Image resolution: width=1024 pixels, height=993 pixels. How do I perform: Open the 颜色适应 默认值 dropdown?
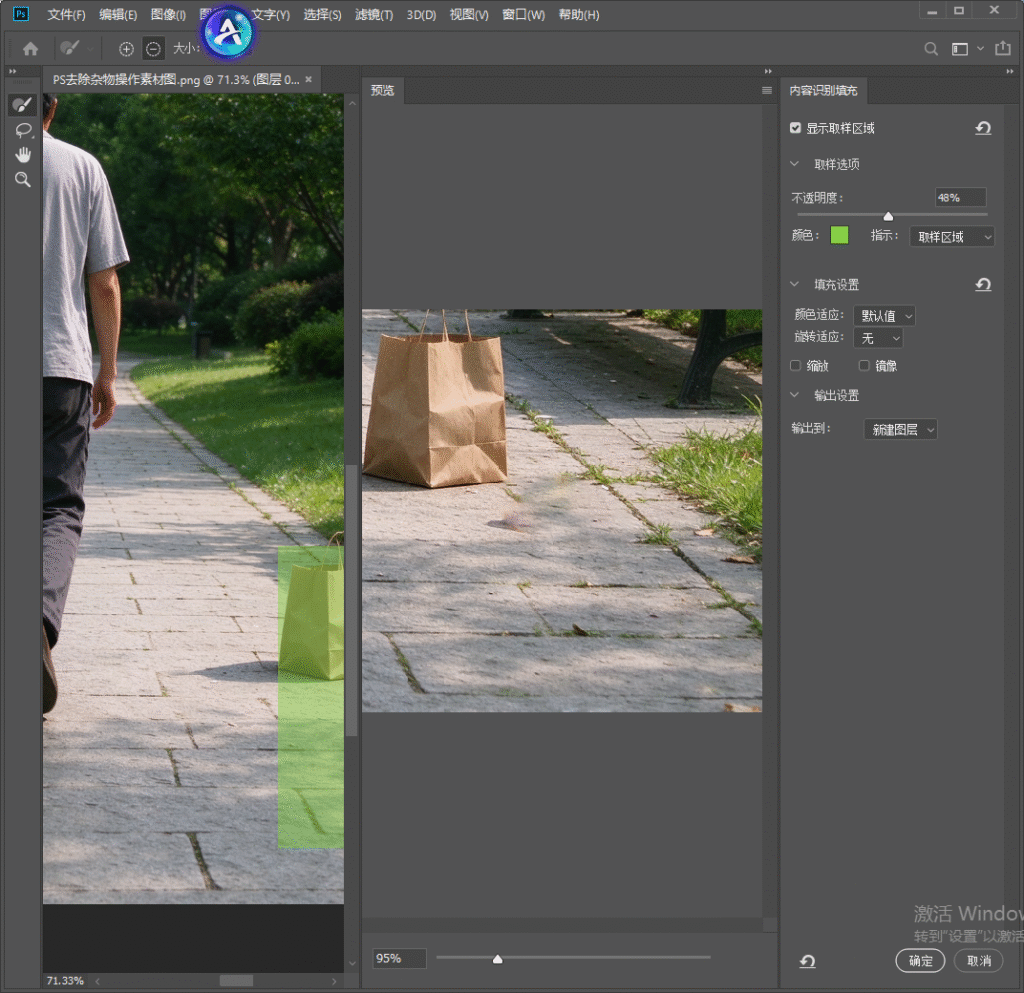884,316
